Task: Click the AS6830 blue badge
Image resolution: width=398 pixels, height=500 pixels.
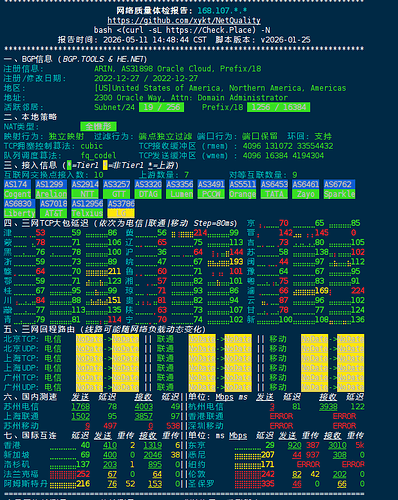Action: pyautogui.click(x=20, y=204)
